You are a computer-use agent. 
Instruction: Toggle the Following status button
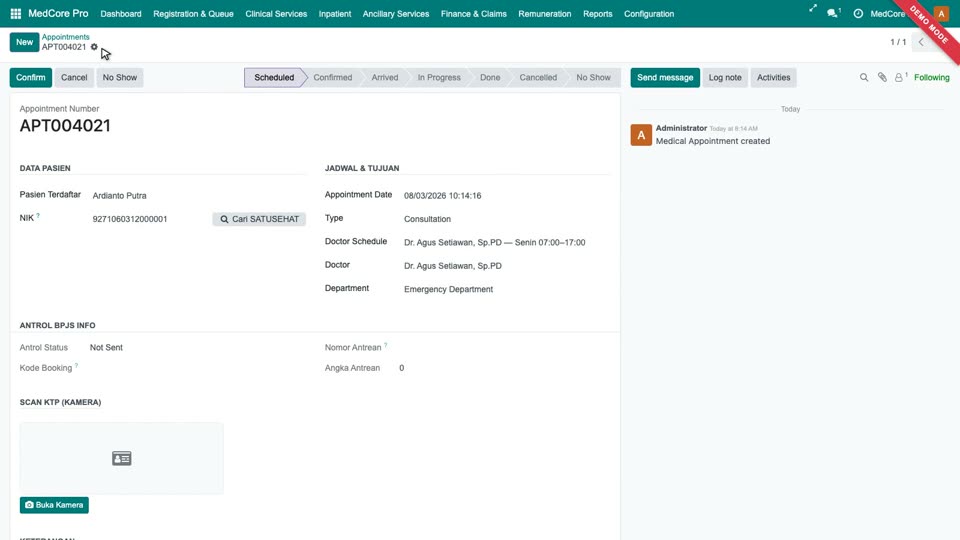point(931,78)
